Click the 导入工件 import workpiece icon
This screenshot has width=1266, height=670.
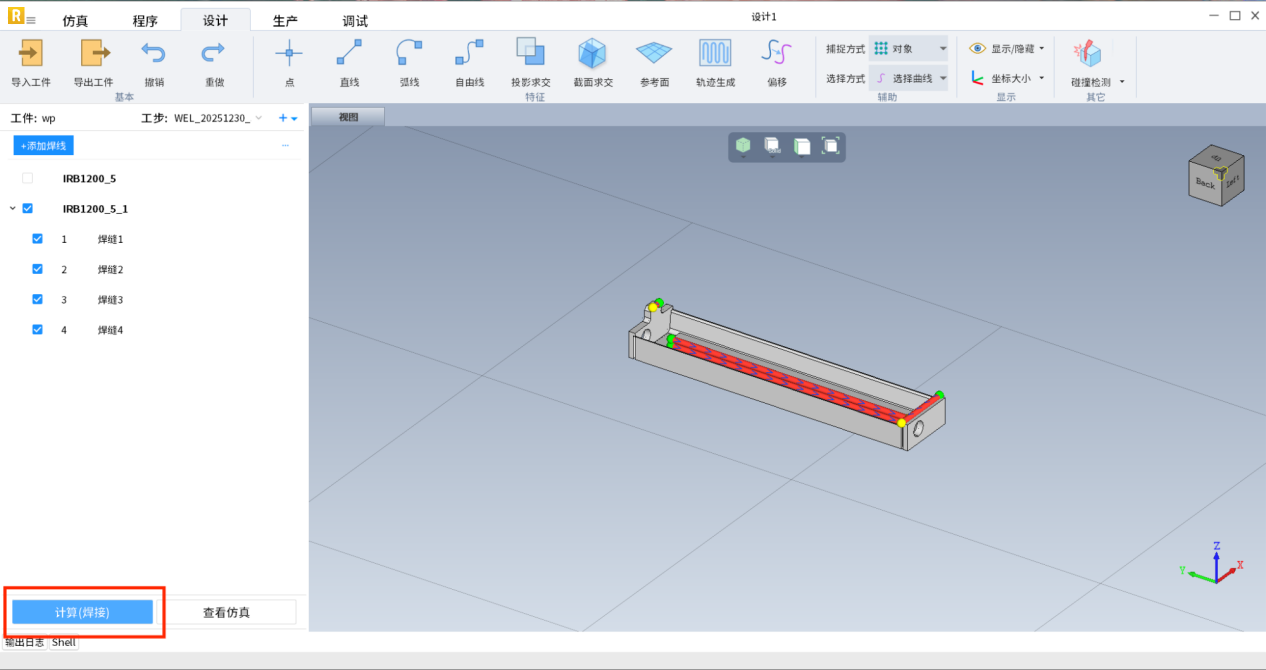pos(31,54)
